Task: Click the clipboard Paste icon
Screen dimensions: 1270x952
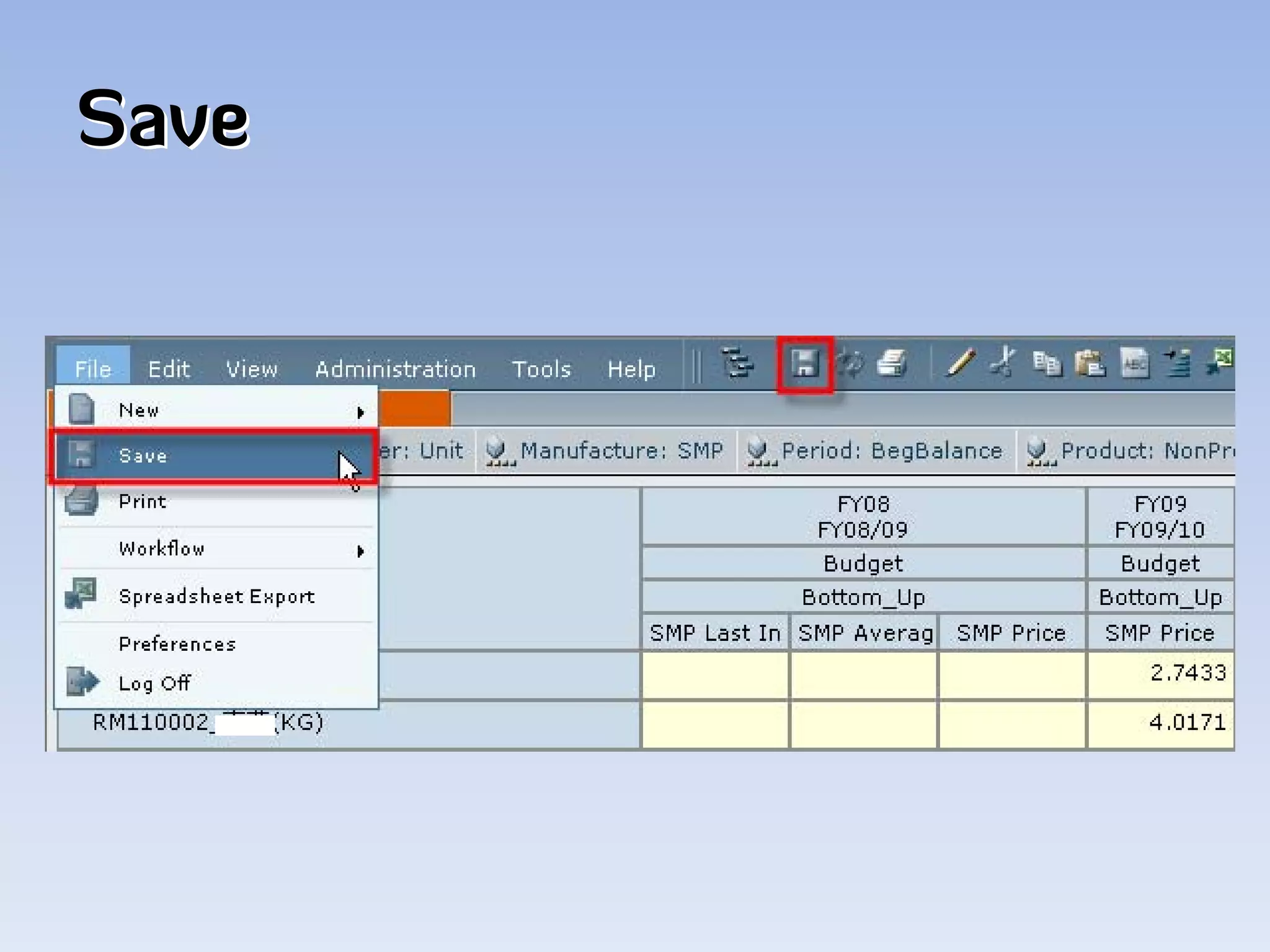Action: click(x=1090, y=363)
